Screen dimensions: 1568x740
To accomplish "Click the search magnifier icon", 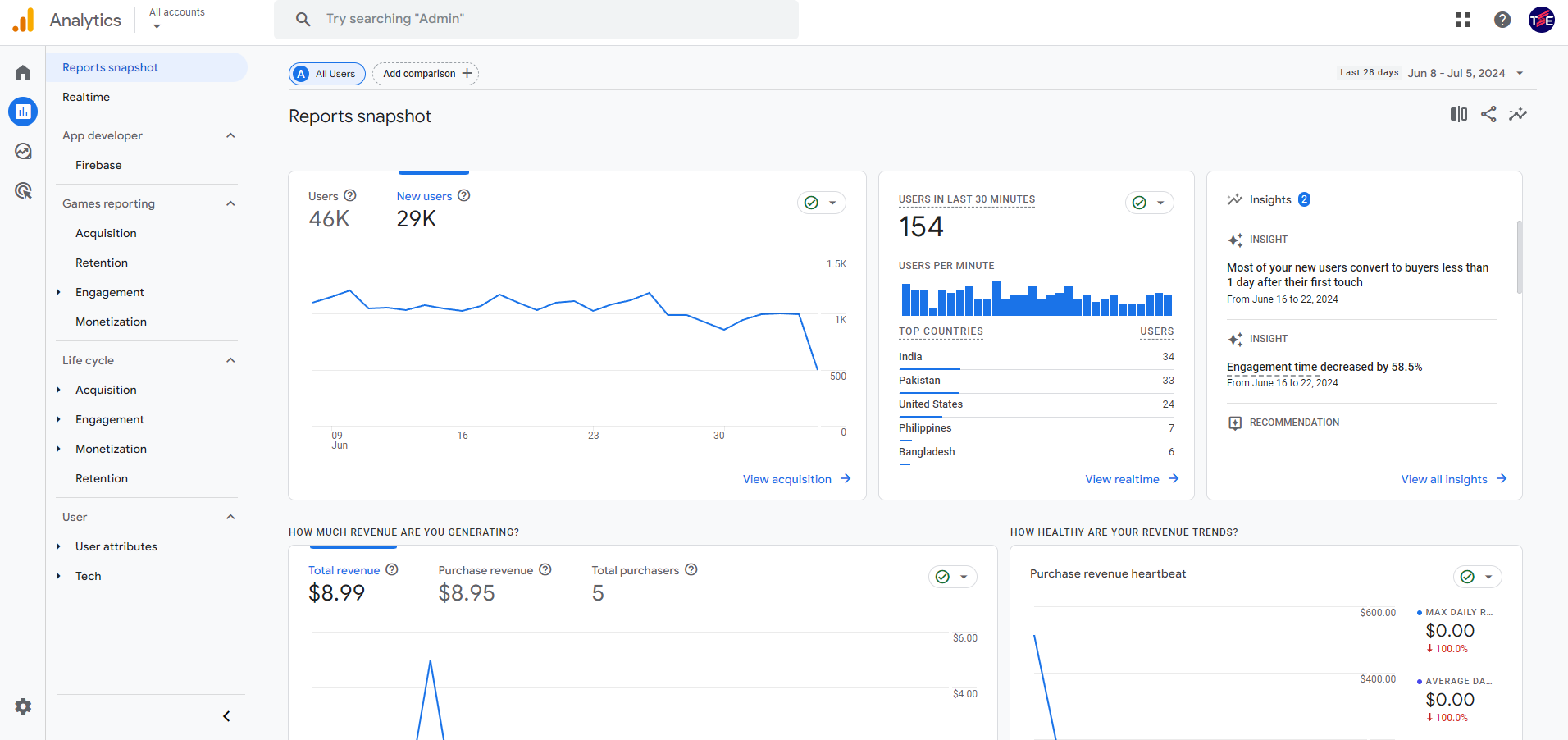I will (x=303, y=19).
